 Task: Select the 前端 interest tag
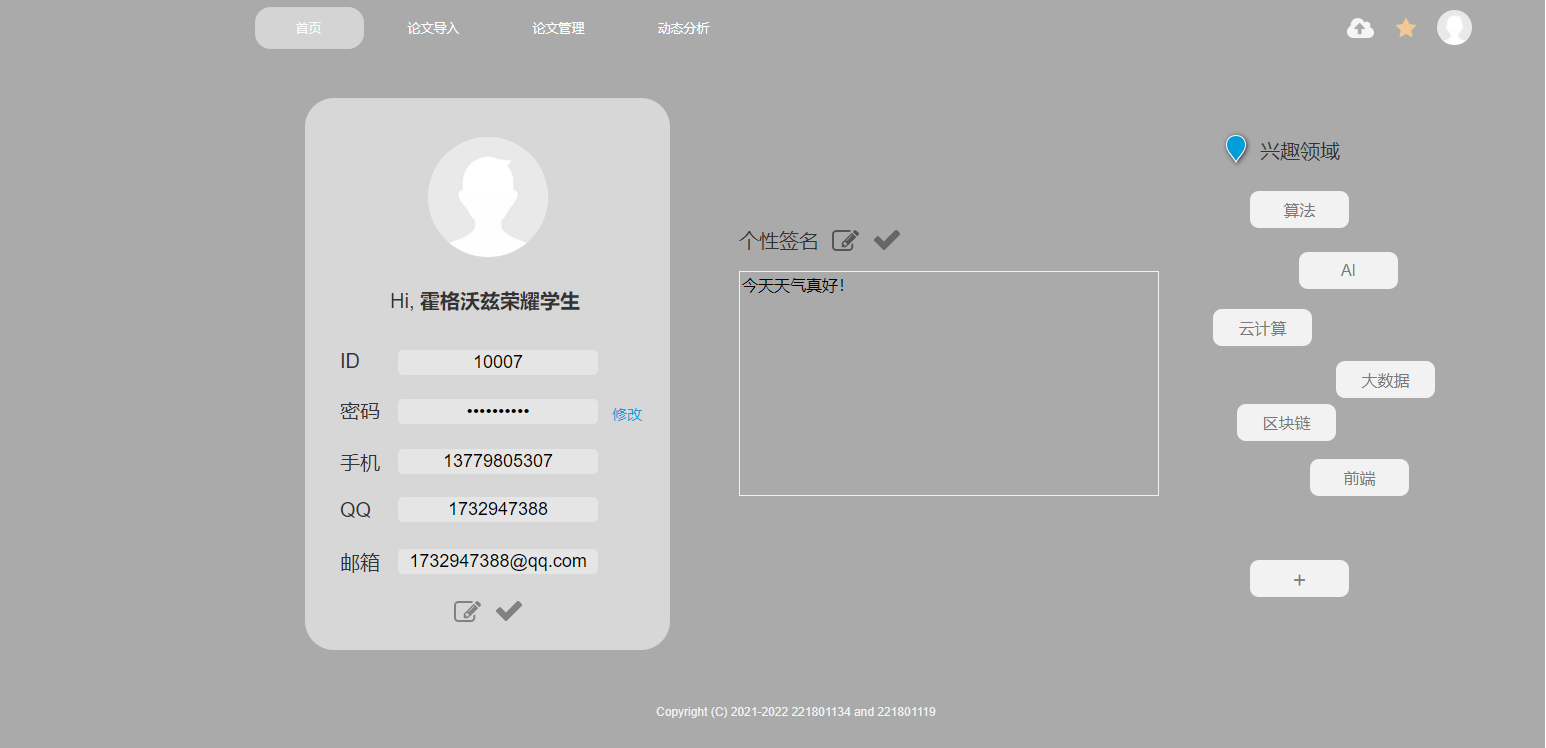pyautogui.click(x=1359, y=478)
